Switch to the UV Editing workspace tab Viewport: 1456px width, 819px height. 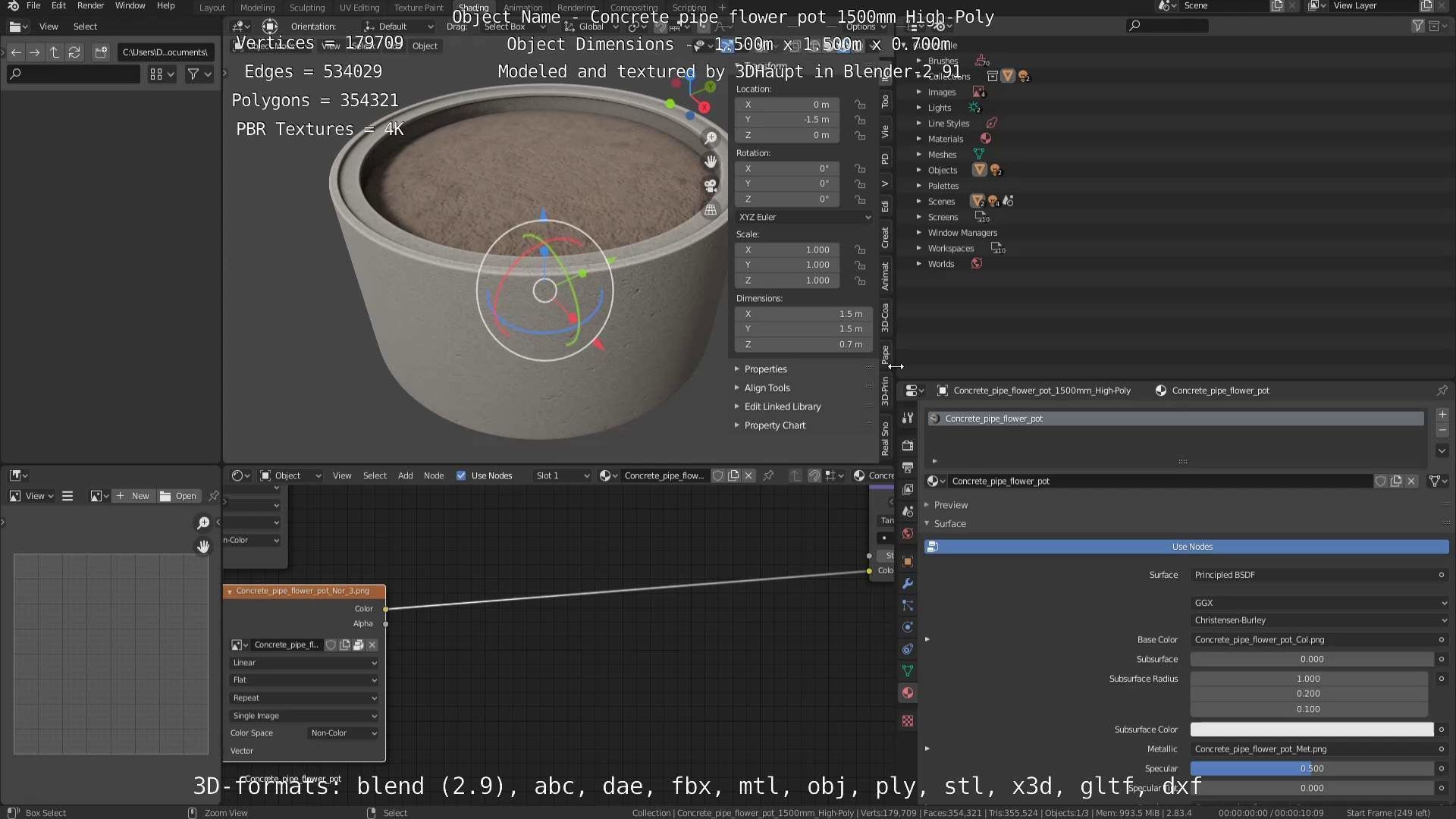359,8
